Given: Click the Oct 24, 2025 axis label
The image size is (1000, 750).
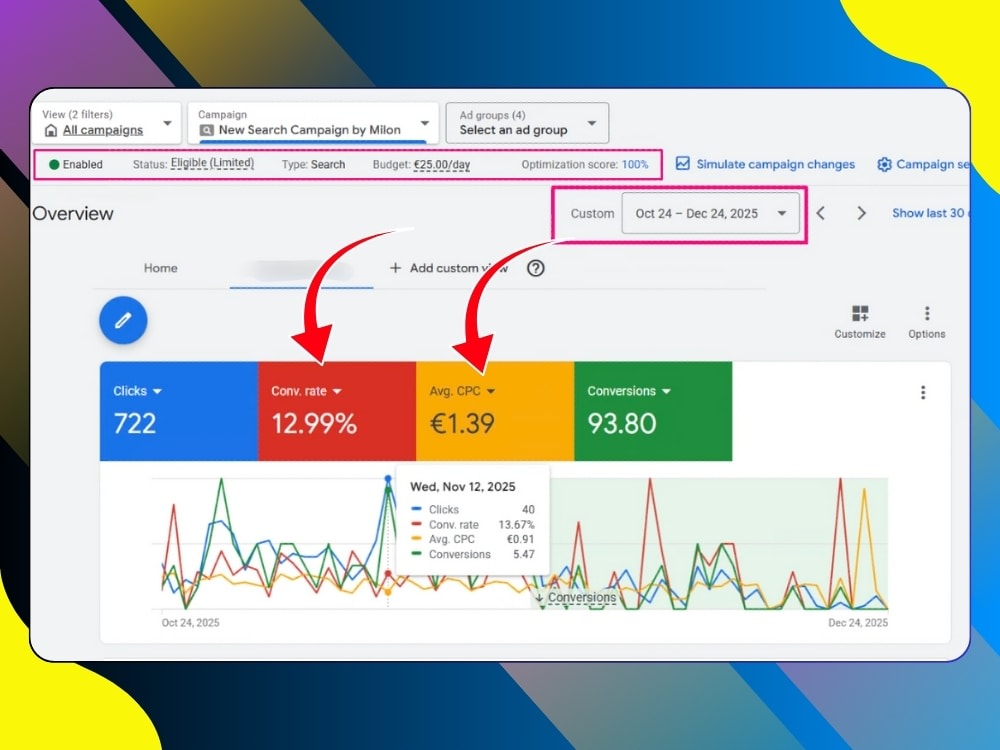Looking at the screenshot, I should click(191, 622).
